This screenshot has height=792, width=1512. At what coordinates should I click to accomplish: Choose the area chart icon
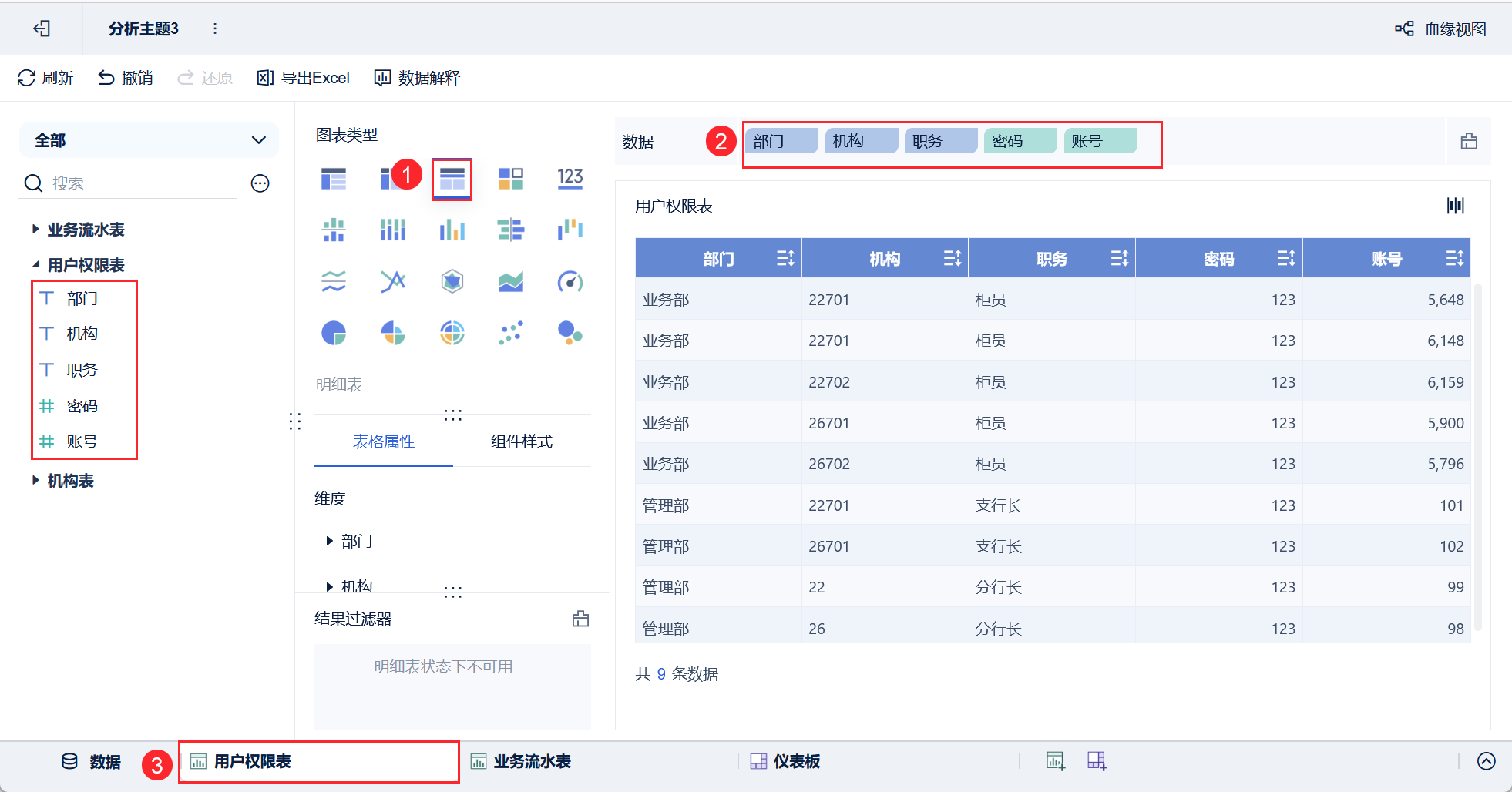tap(511, 281)
